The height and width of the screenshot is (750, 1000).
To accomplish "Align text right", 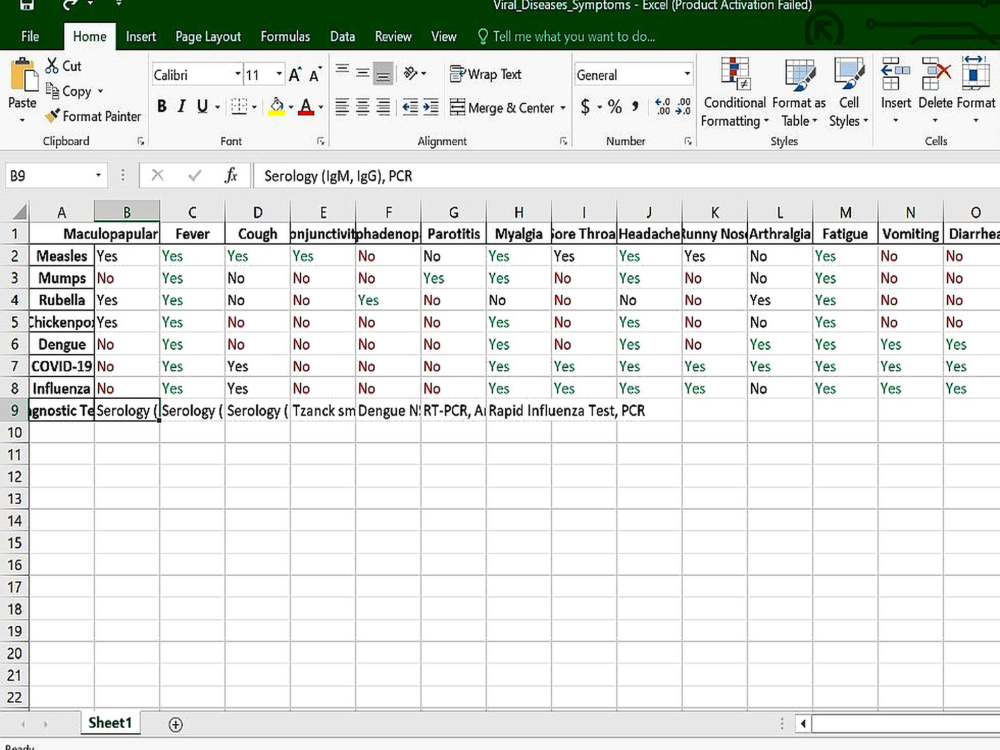I will point(383,107).
